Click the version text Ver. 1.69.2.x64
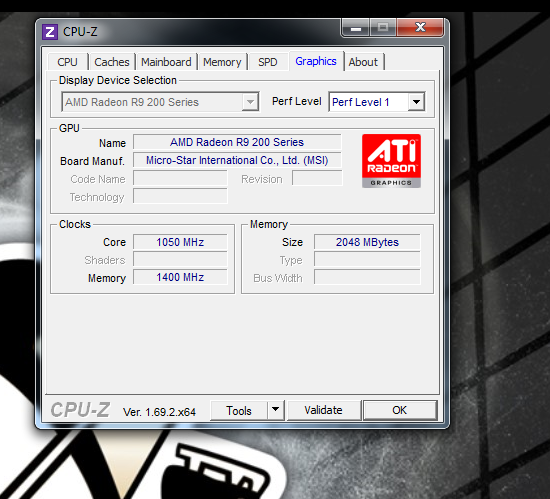Screen dimensions: 550x499 (x=159, y=412)
